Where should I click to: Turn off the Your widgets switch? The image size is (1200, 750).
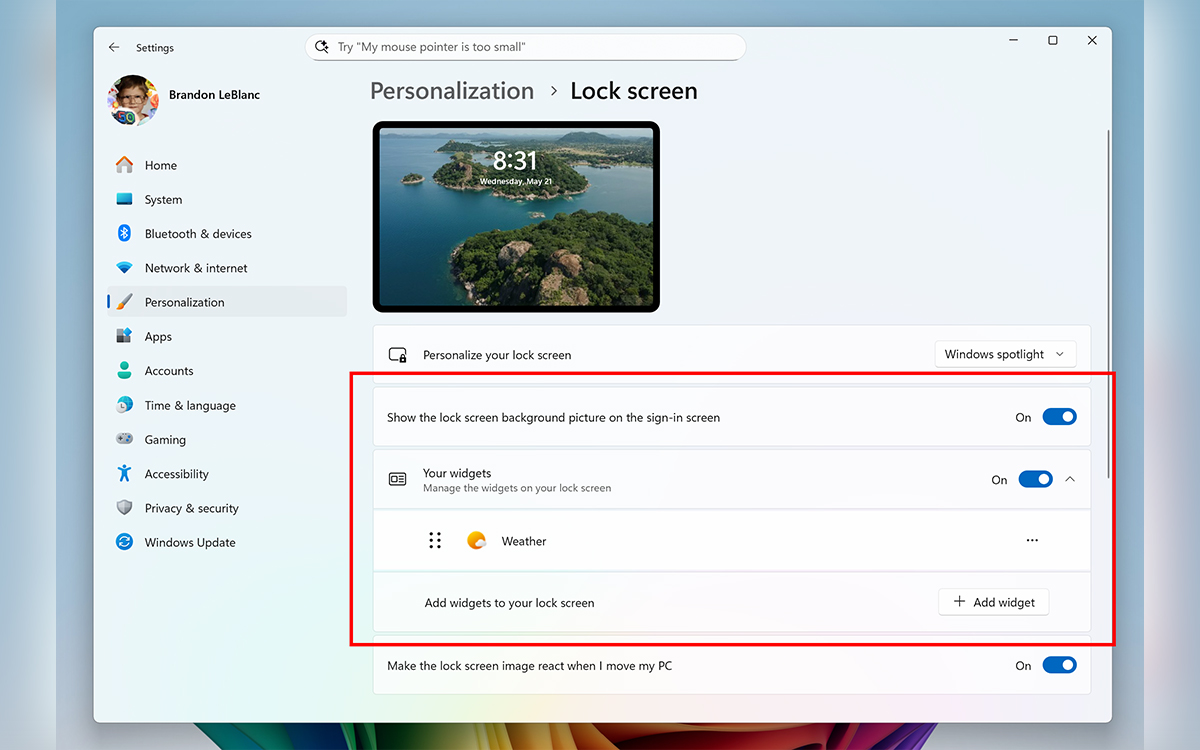1035,480
